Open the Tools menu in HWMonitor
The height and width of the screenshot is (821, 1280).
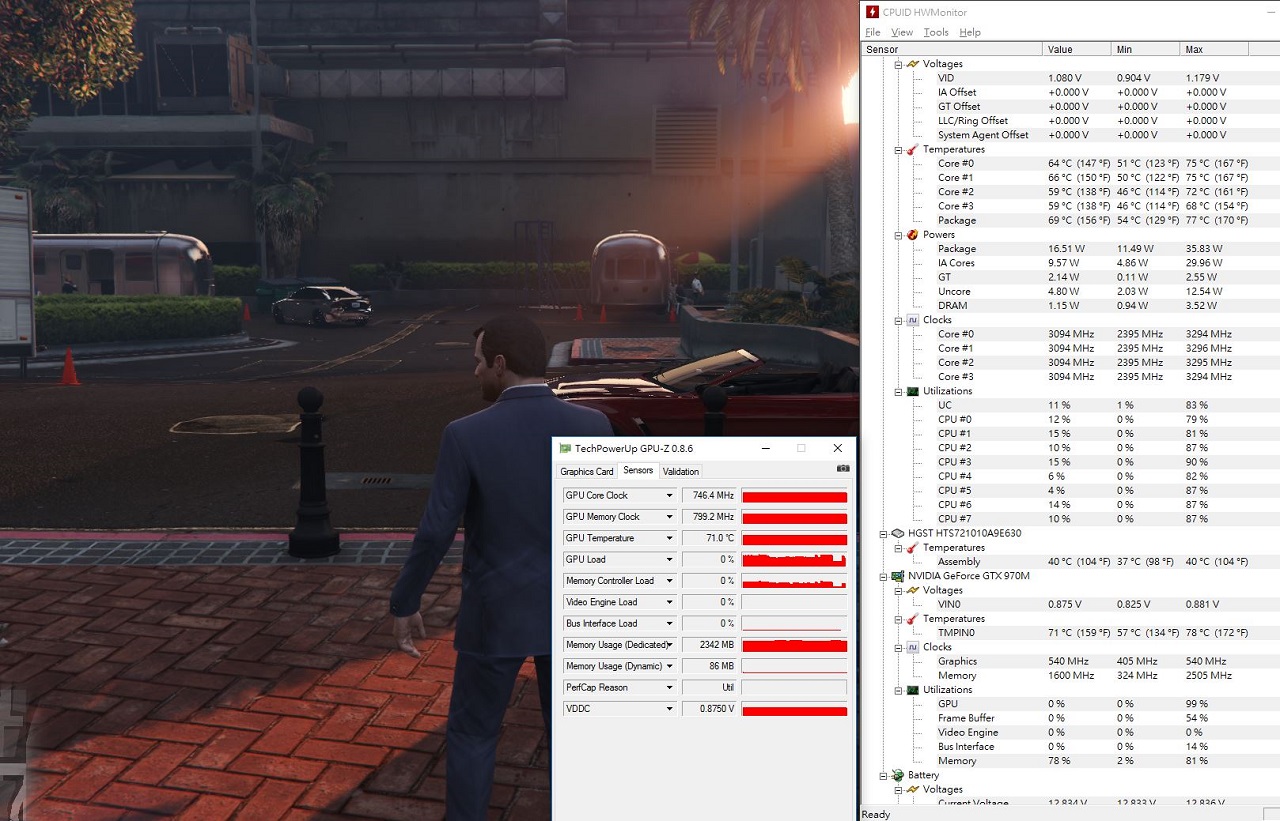click(936, 32)
